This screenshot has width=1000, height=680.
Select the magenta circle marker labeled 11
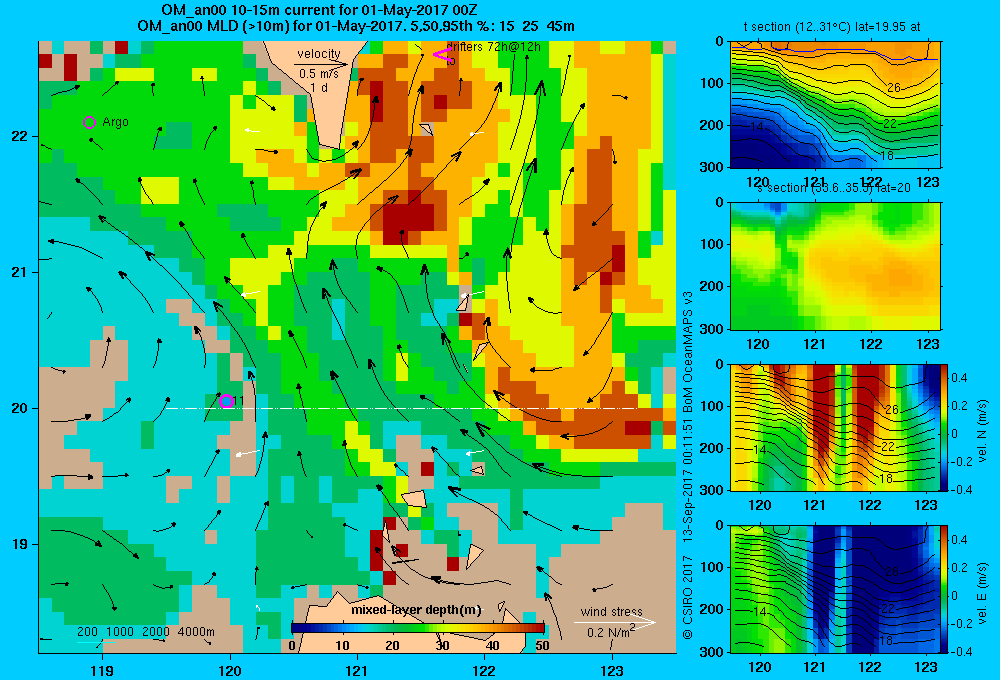226,401
